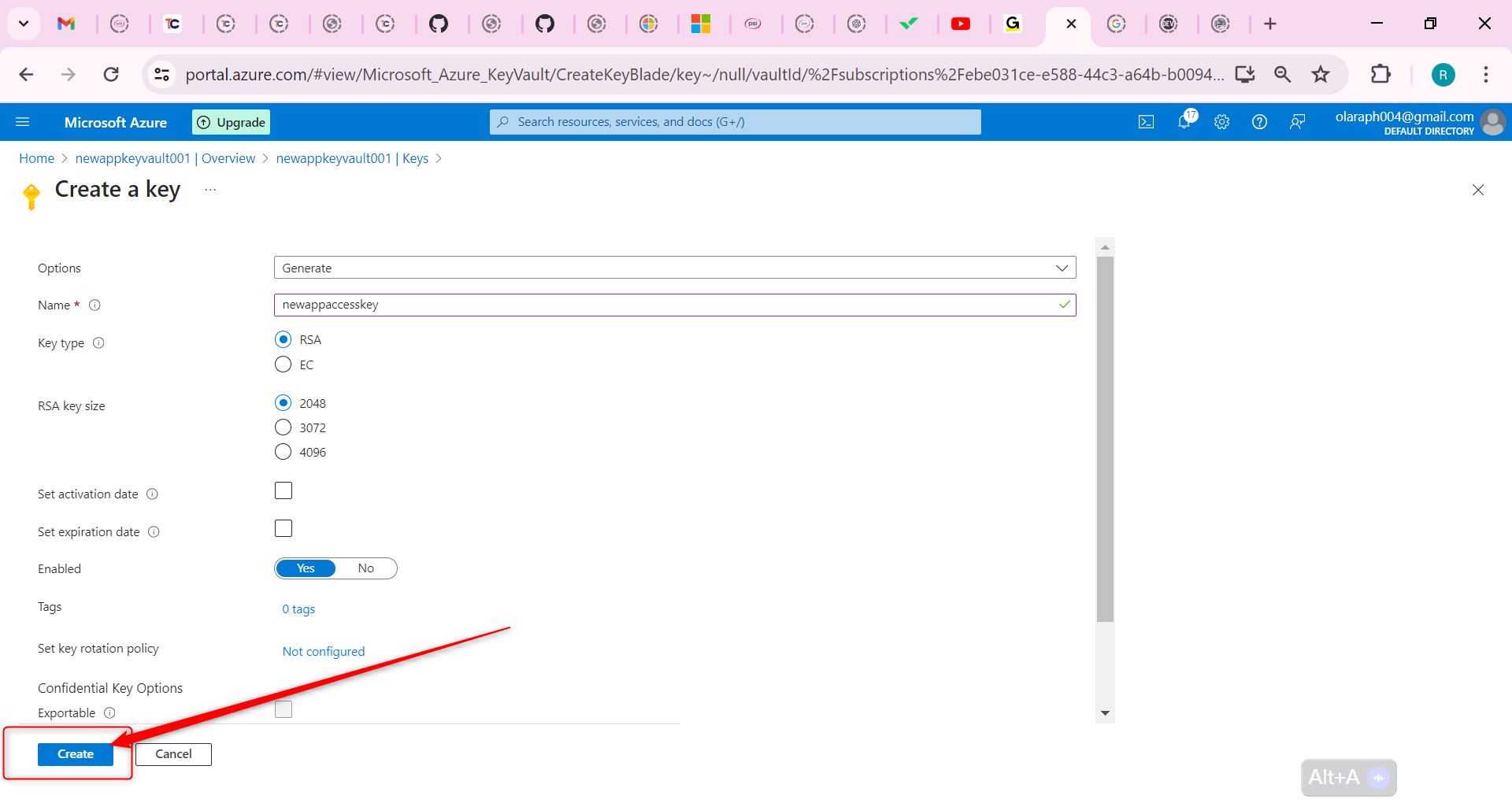Screen dimensions: 1512x803
Task: Go to Home breadcrumb
Action: click(37, 158)
